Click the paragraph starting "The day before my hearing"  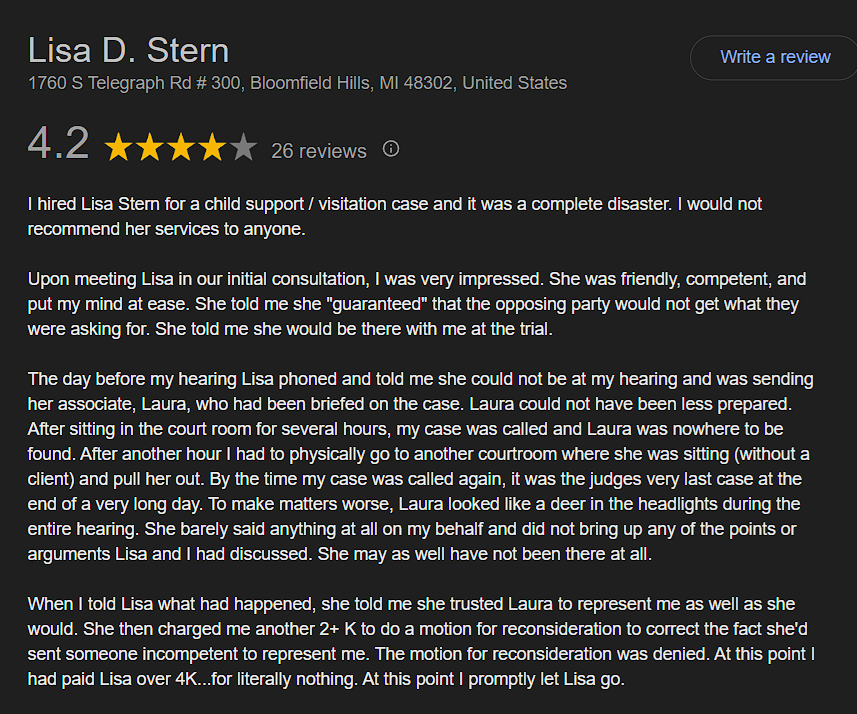(420, 465)
